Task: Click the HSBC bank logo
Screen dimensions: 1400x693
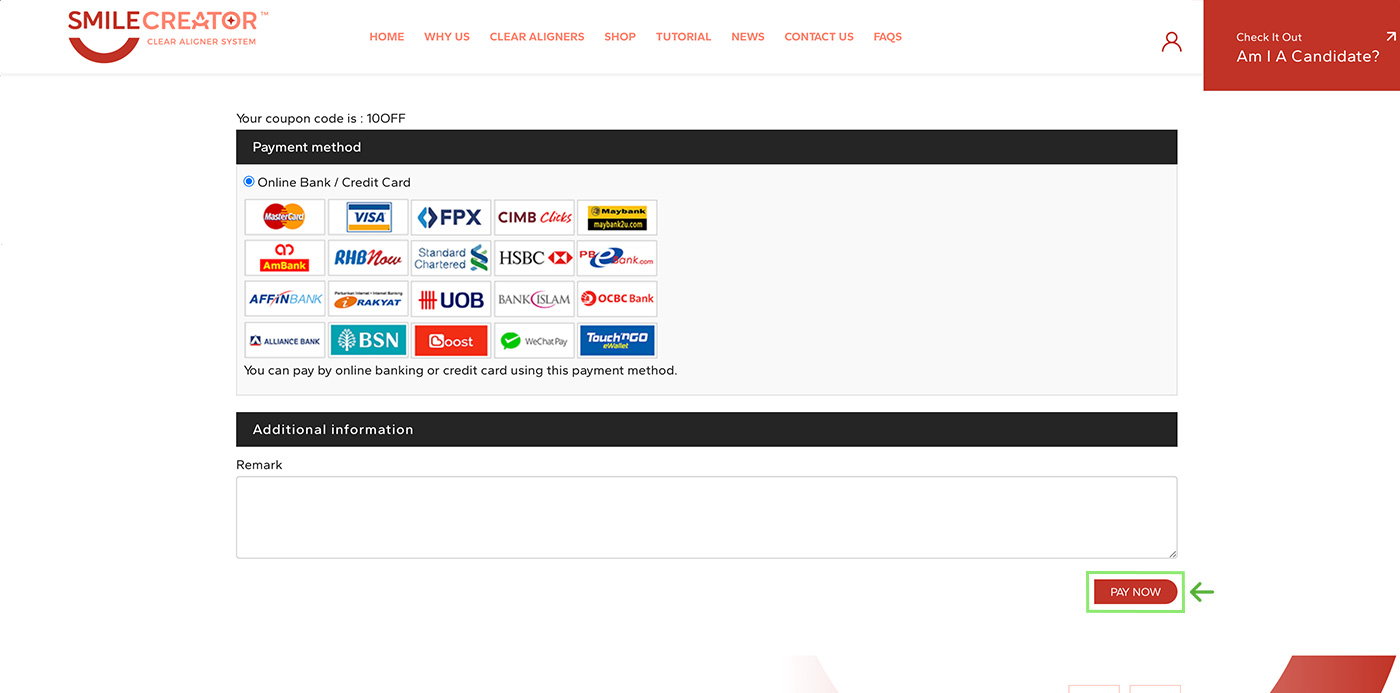Action: coord(534,258)
